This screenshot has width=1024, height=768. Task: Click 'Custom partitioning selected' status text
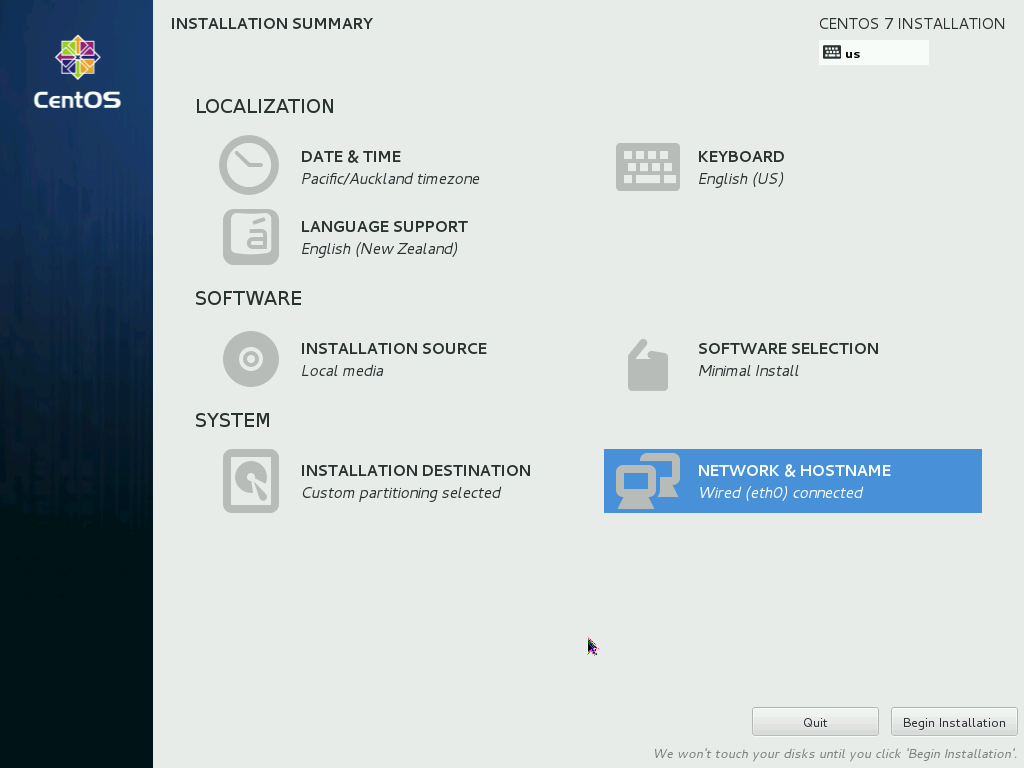point(401,493)
